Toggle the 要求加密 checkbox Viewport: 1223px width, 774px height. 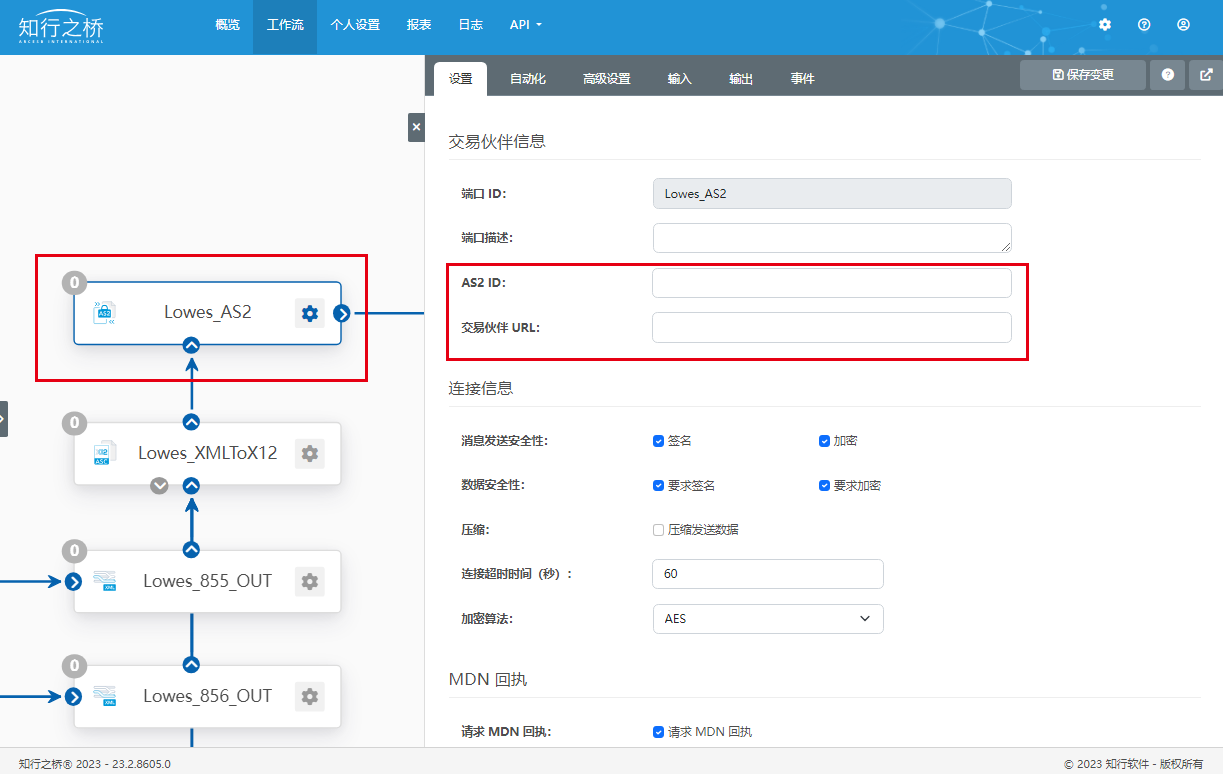825,486
